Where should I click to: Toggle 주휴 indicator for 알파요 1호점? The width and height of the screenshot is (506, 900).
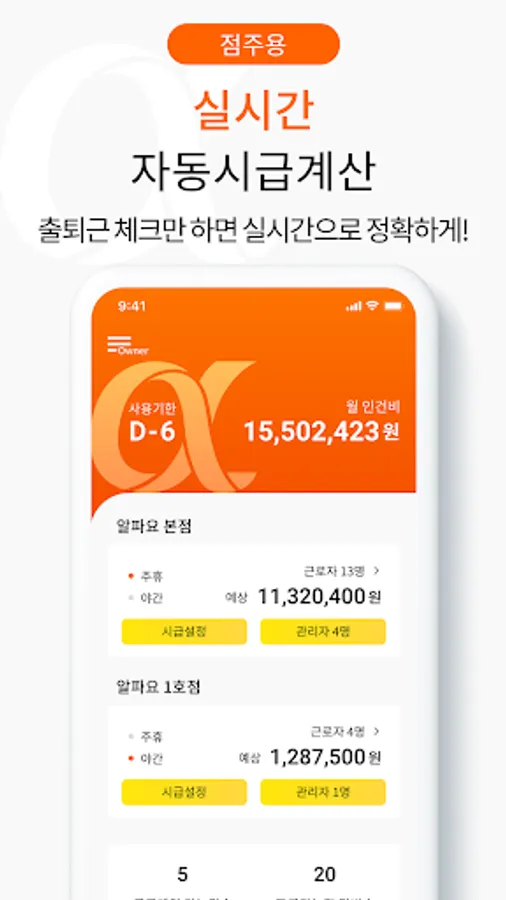(x=145, y=736)
